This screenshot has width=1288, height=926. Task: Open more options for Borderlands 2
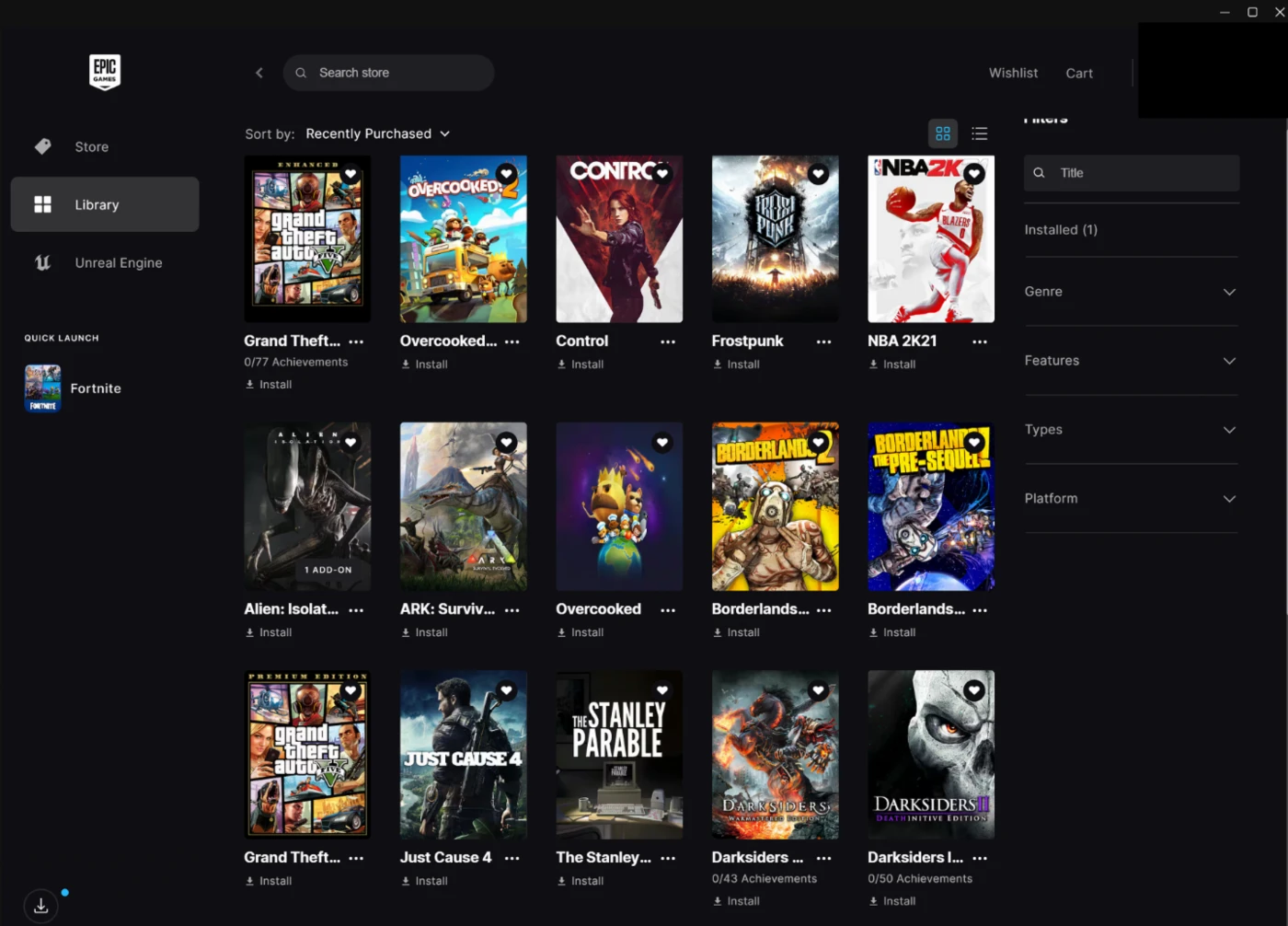(x=823, y=609)
